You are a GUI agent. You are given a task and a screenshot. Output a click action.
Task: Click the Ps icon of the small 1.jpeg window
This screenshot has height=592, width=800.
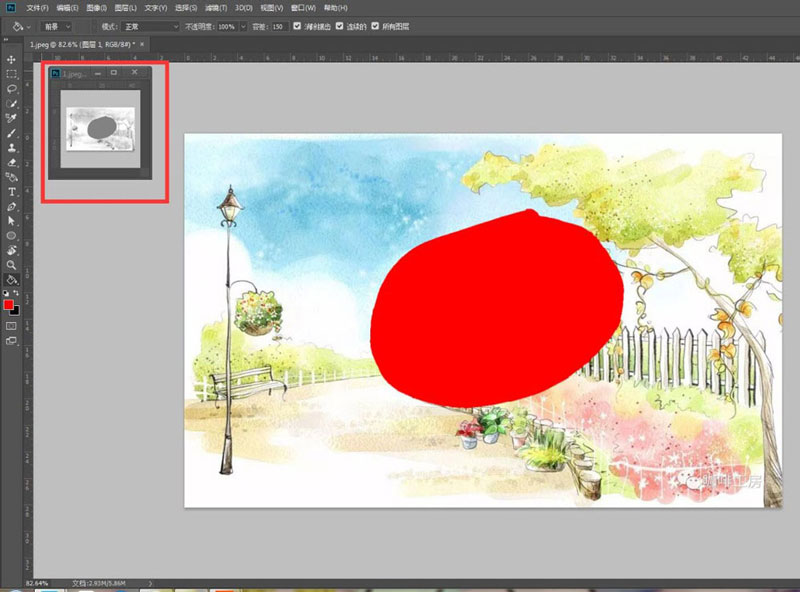point(56,73)
